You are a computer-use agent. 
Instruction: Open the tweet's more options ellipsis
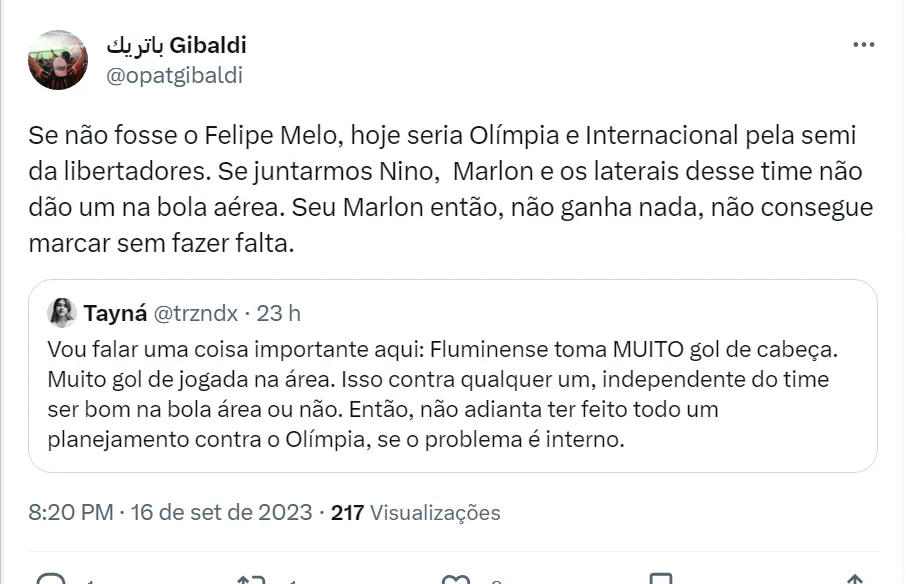[x=863, y=46]
